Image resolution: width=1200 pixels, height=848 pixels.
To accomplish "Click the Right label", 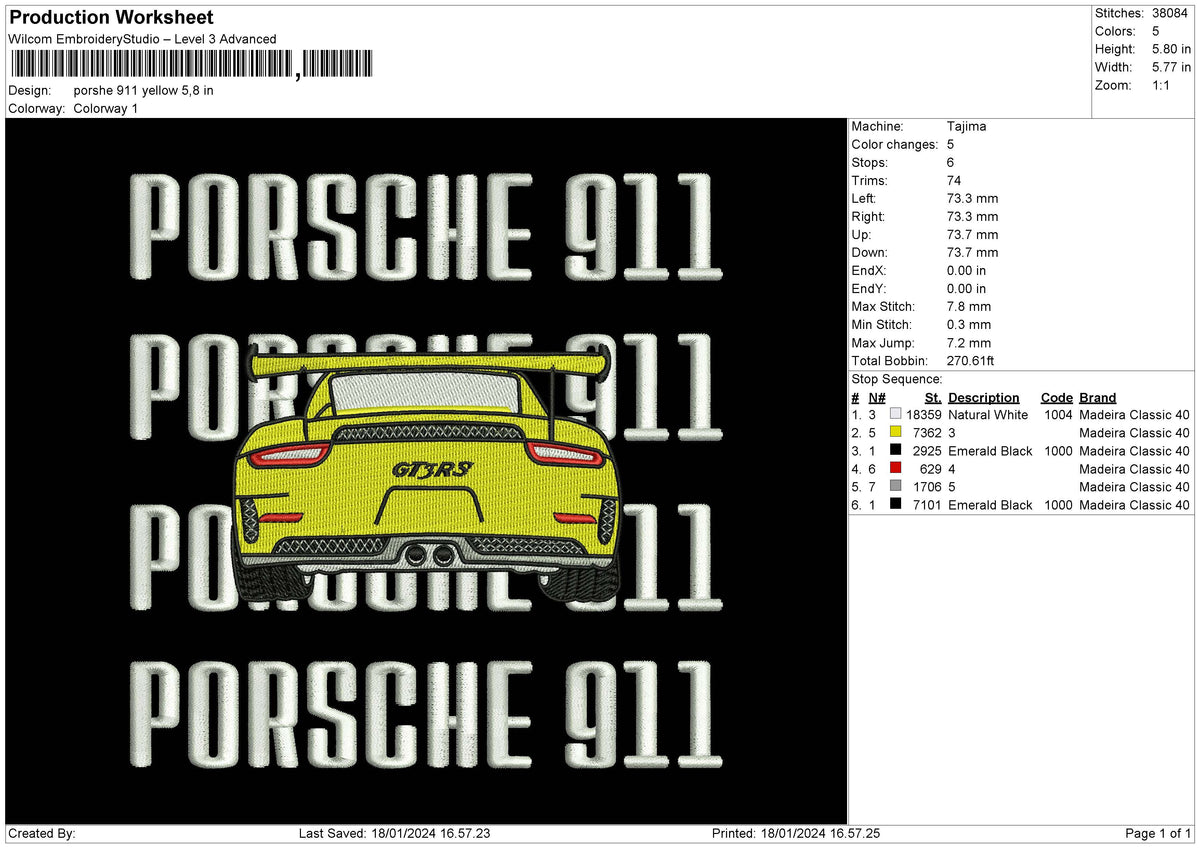I will click(x=869, y=217).
